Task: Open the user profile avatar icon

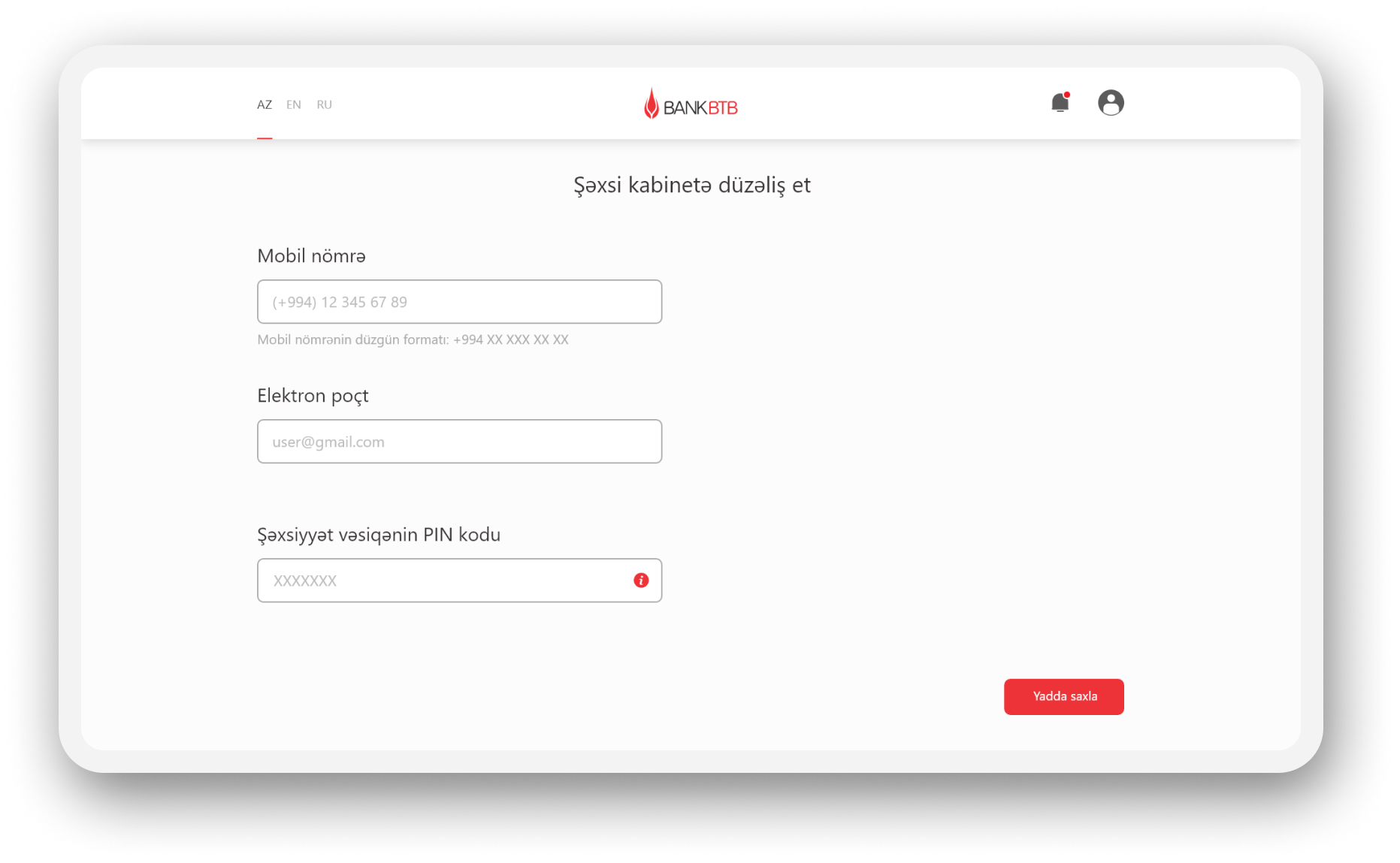Action: tap(1111, 102)
